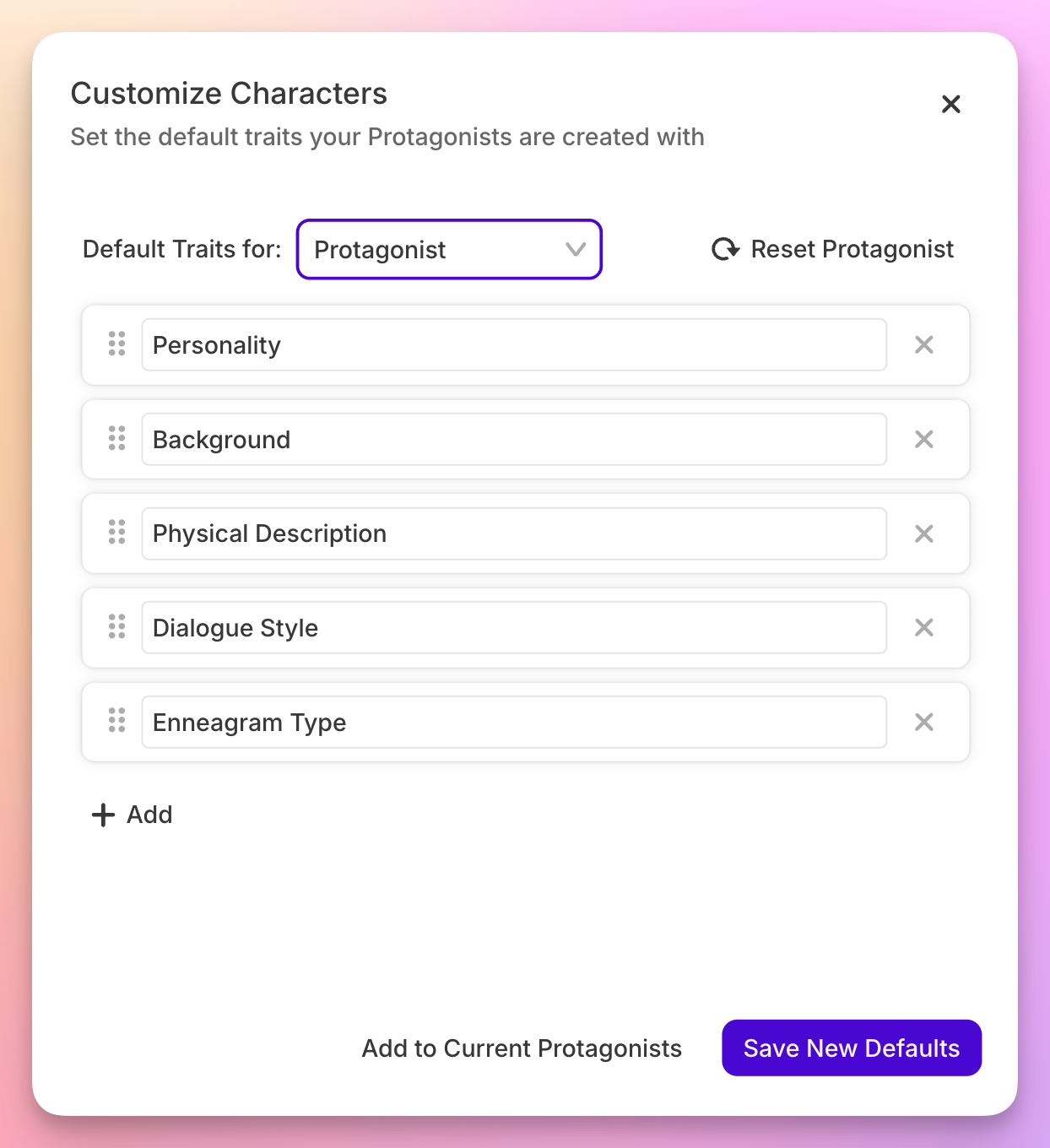Click Add to Current Protagonists

pos(522,1048)
